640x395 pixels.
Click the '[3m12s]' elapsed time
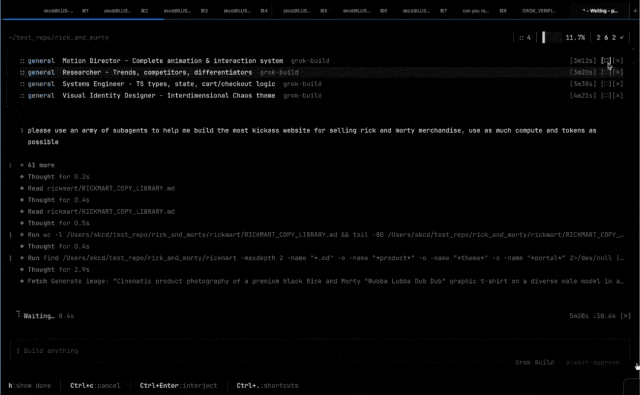click(x=583, y=61)
